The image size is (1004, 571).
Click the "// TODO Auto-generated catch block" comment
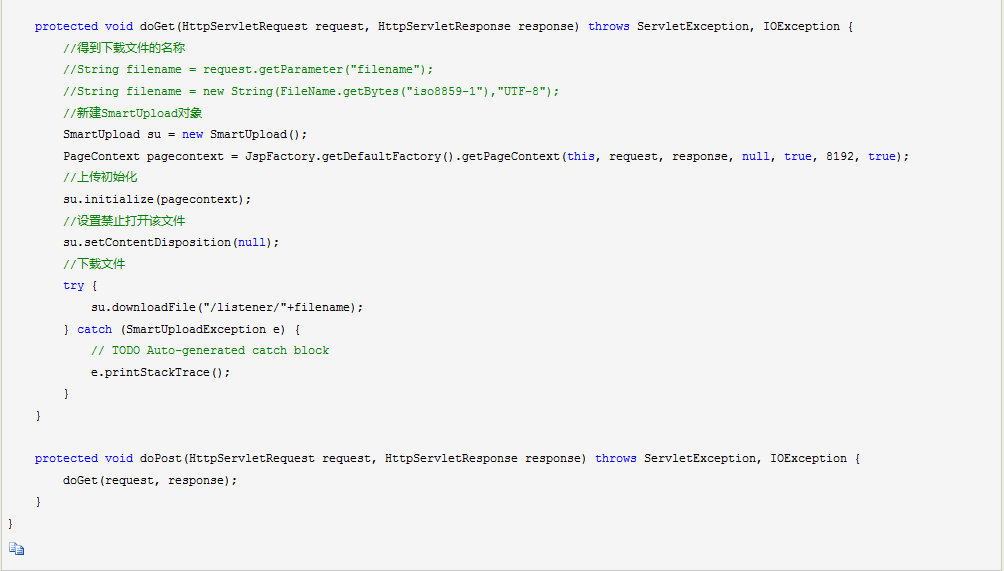pyautogui.click(x=210, y=350)
